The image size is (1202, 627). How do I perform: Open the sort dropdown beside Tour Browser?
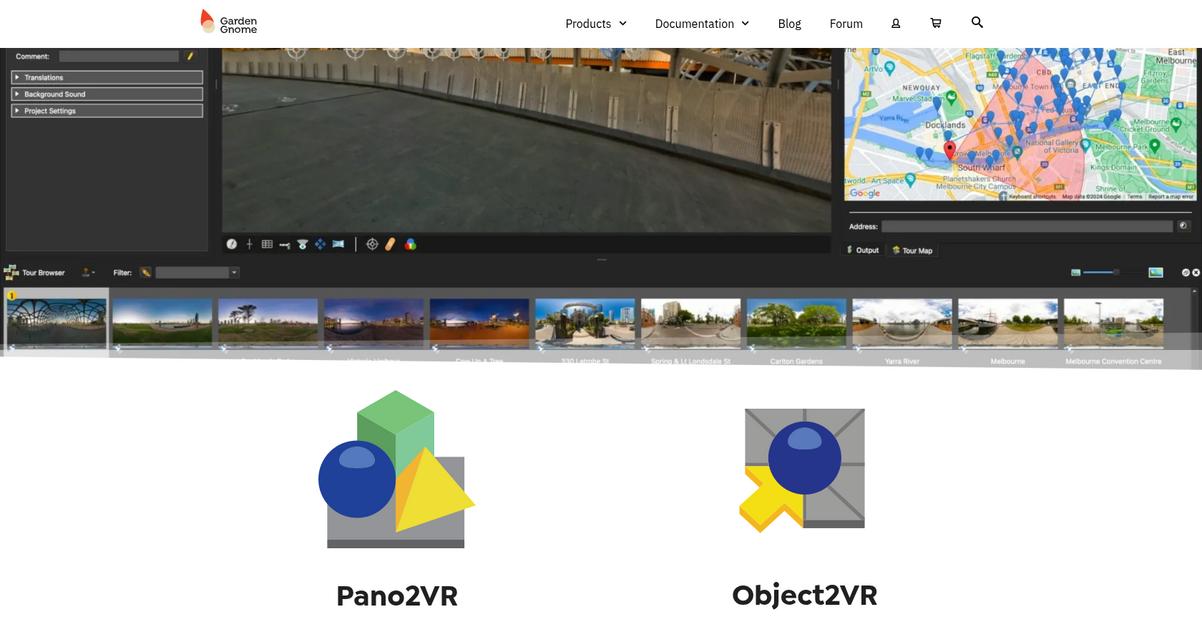[89, 272]
